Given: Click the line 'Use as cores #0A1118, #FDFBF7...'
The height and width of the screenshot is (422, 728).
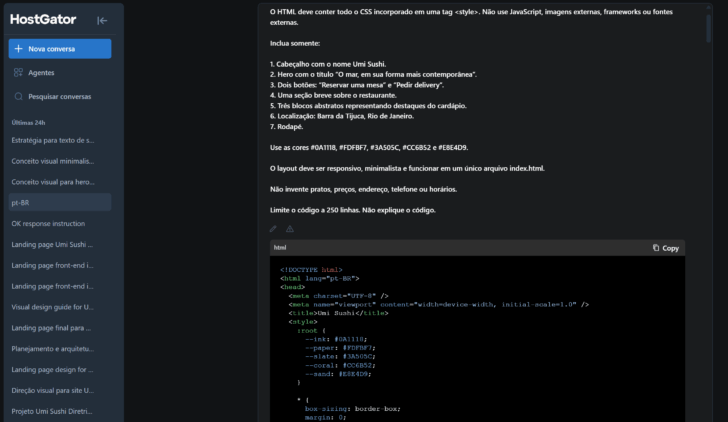Looking at the screenshot, I should click(369, 148).
